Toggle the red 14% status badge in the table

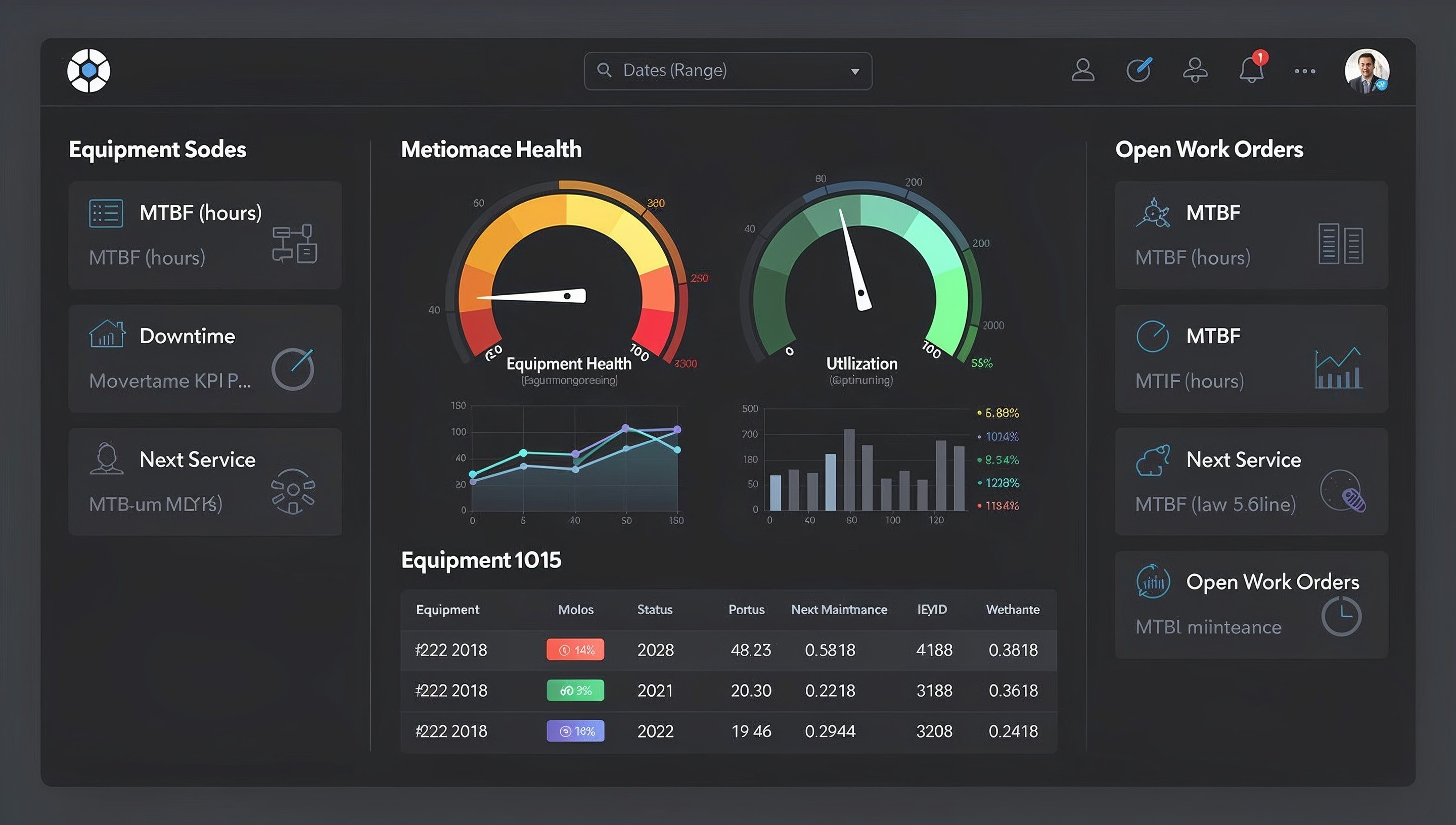click(575, 650)
